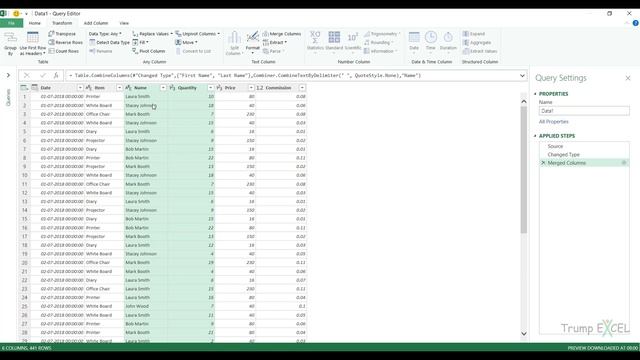Click the Merge Columns command
640x360 pixels.
point(282,33)
